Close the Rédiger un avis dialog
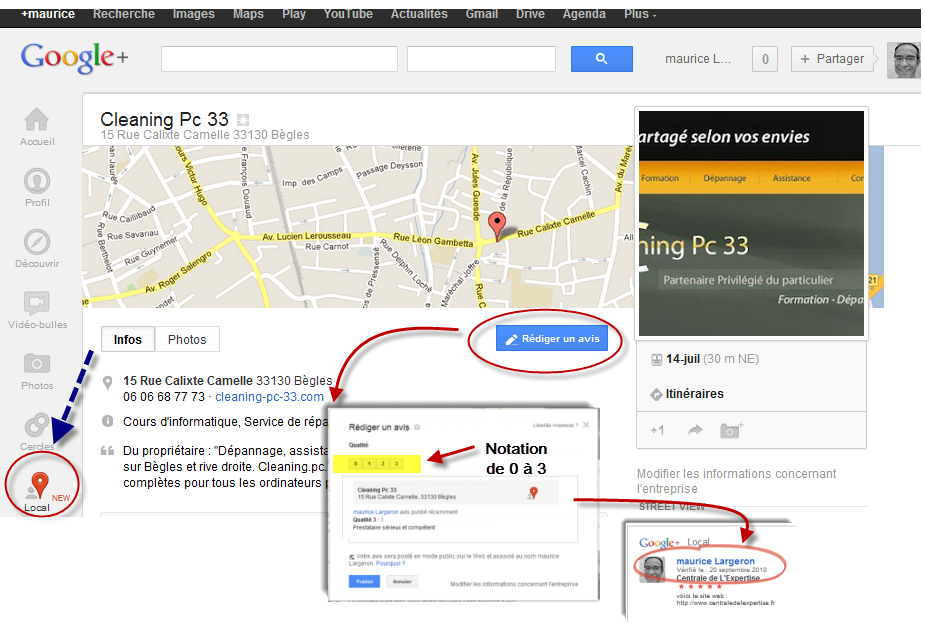Screen dimensions: 925x625 tap(586, 425)
